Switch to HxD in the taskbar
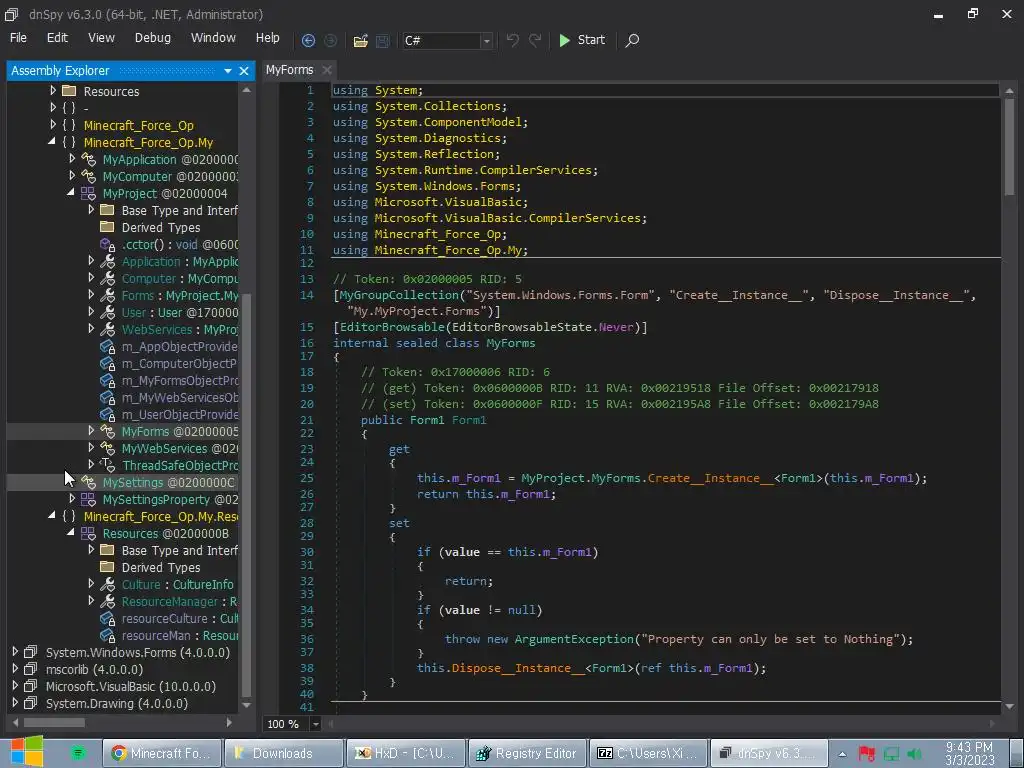1024x768 pixels. tap(406, 753)
